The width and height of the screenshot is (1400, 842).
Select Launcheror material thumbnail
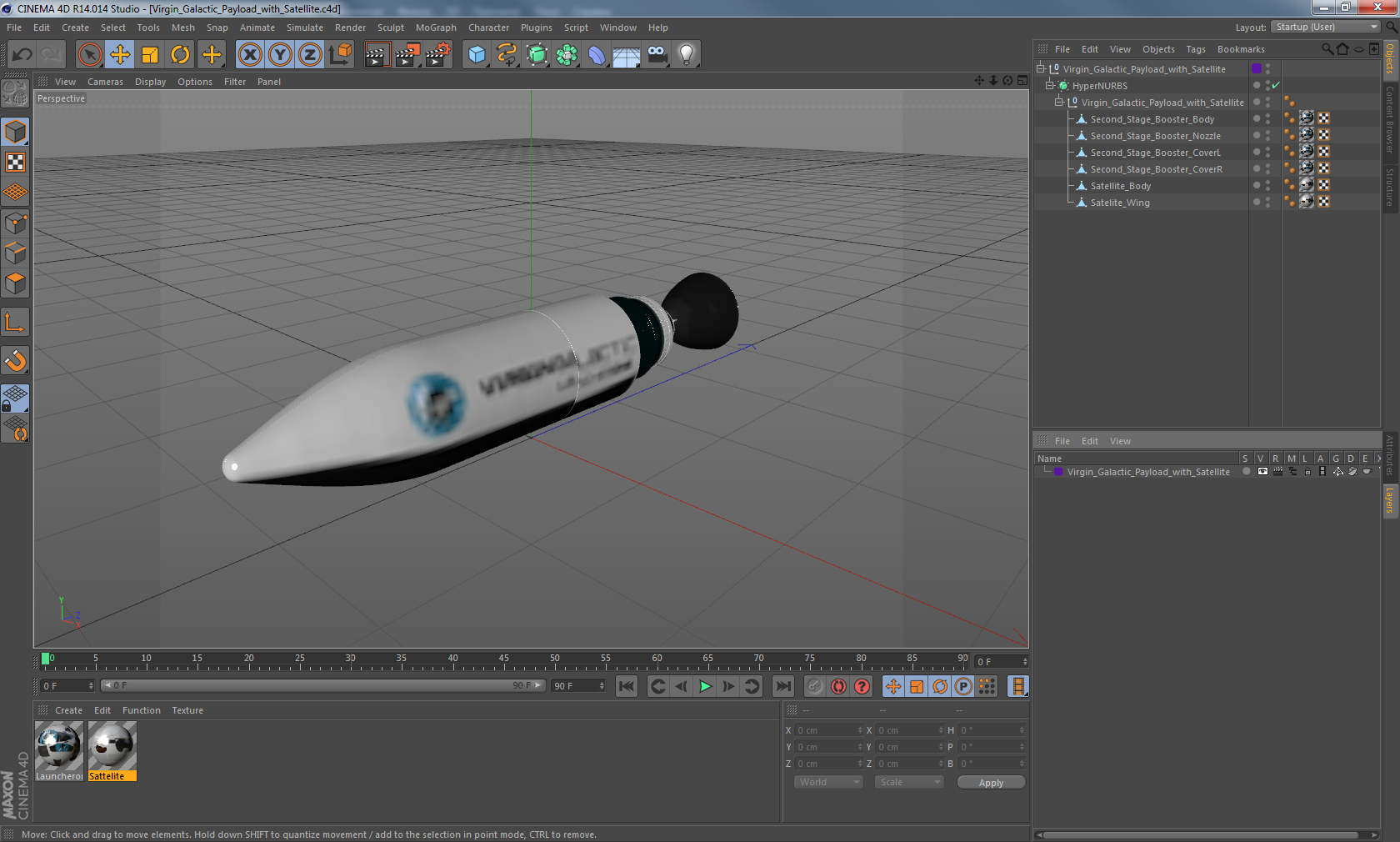pos(58,746)
